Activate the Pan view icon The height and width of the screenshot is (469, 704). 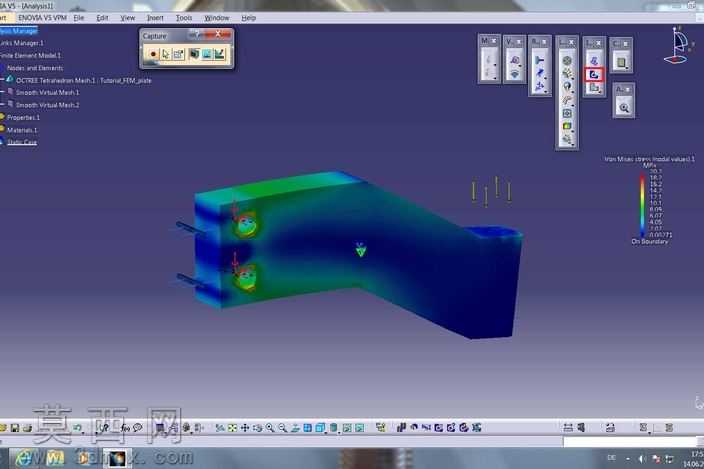coord(245,428)
